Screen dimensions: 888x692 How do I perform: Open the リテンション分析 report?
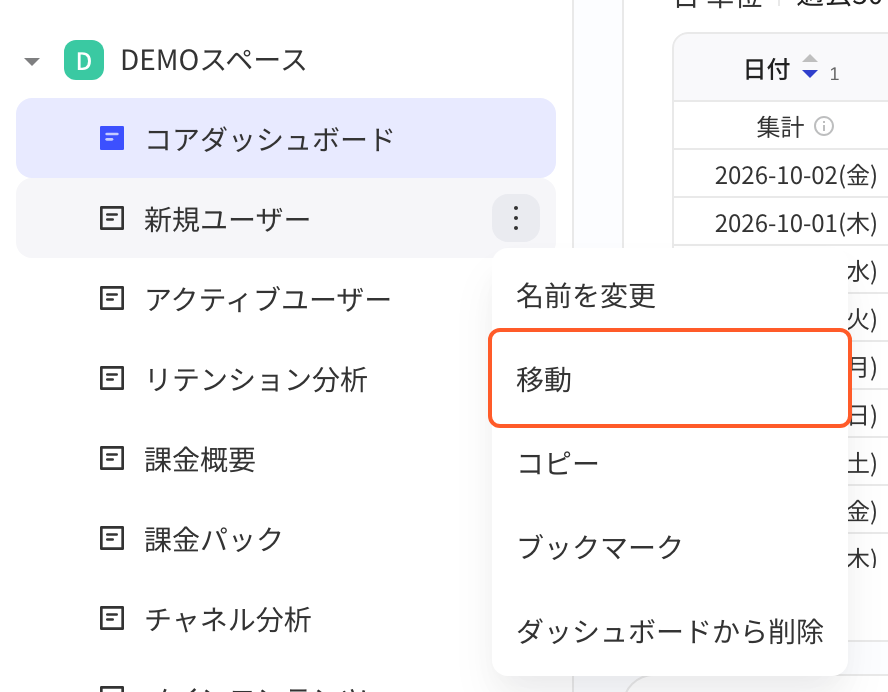[256, 379]
